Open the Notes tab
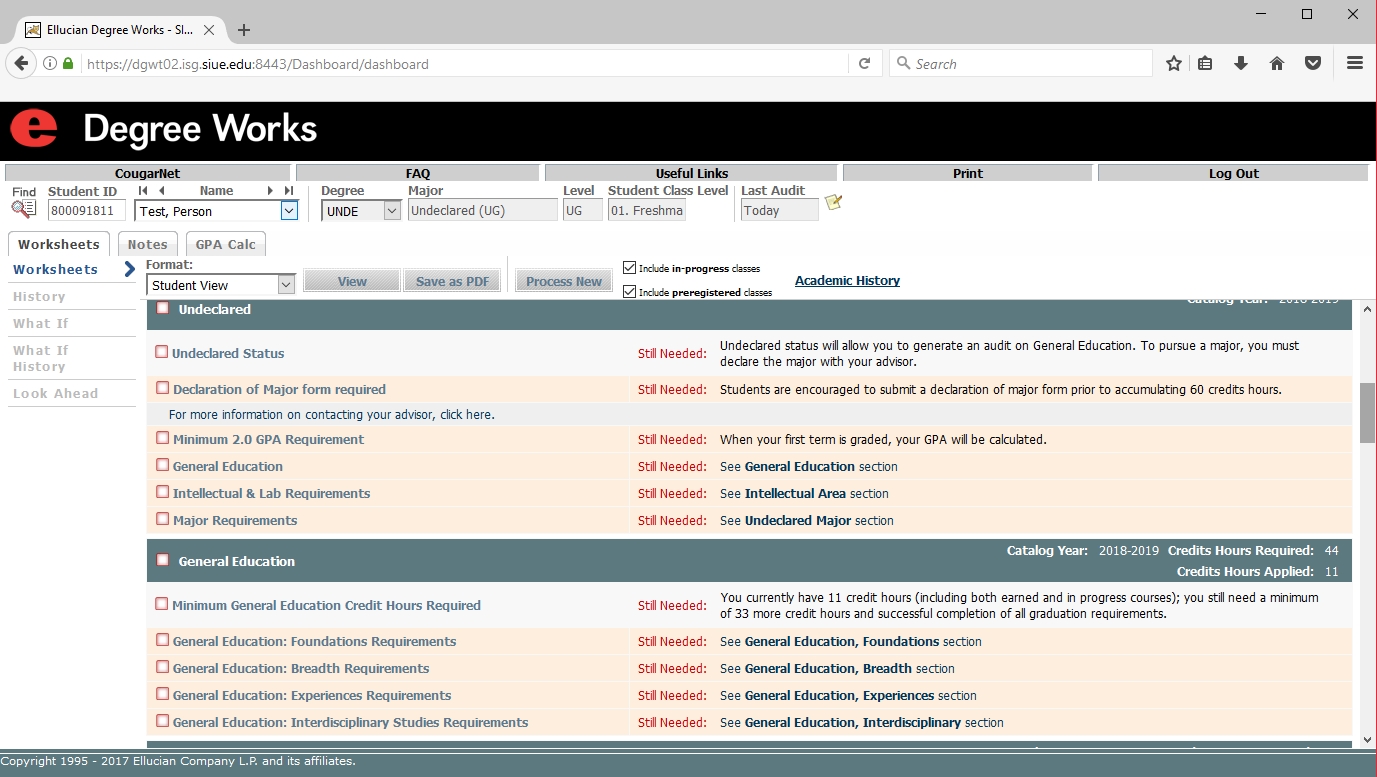Screen dimensions: 1377x777 pyautogui.click(x=147, y=245)
